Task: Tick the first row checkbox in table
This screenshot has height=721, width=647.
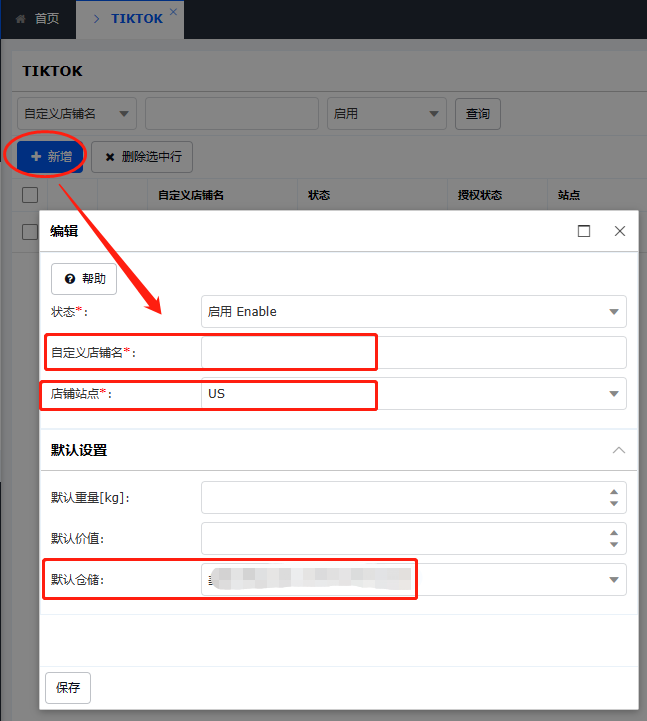Action: (x=30, y=232)
